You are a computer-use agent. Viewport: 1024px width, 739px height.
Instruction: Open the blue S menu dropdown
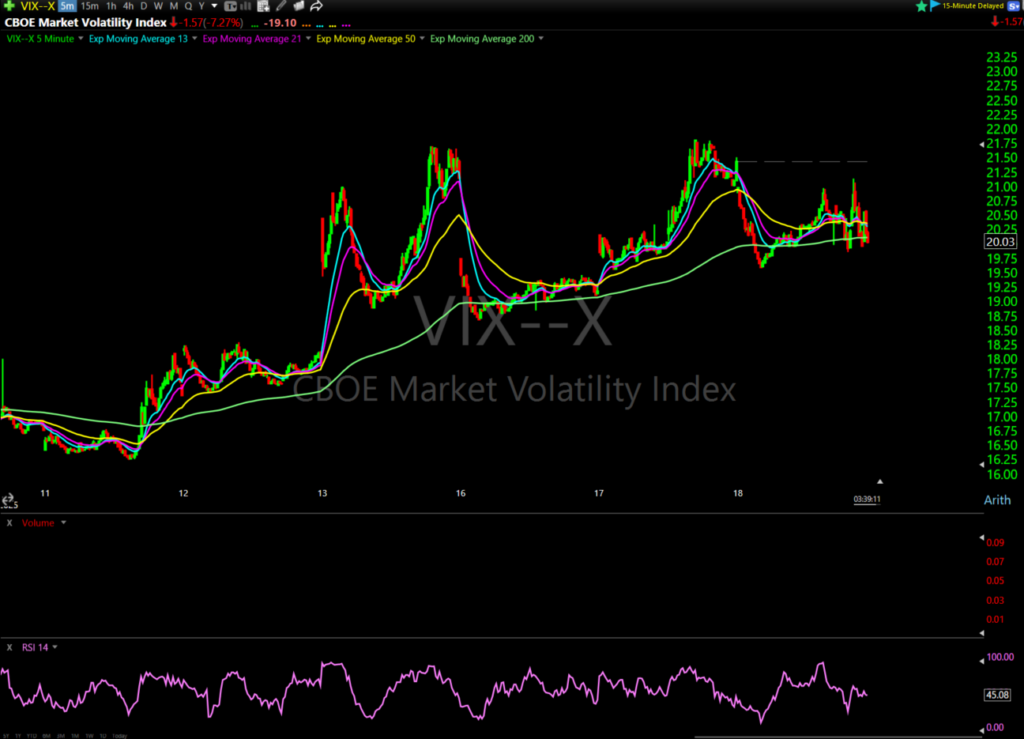coord(1014,6)
